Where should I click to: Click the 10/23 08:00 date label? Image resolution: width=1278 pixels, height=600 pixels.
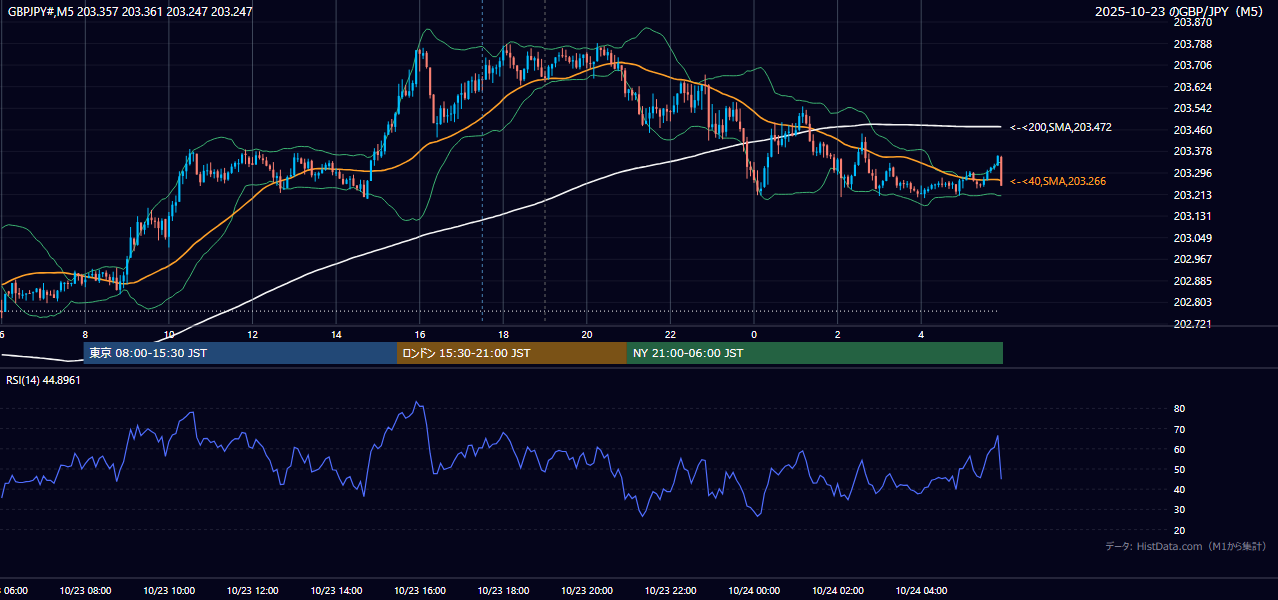click(85, 591)
